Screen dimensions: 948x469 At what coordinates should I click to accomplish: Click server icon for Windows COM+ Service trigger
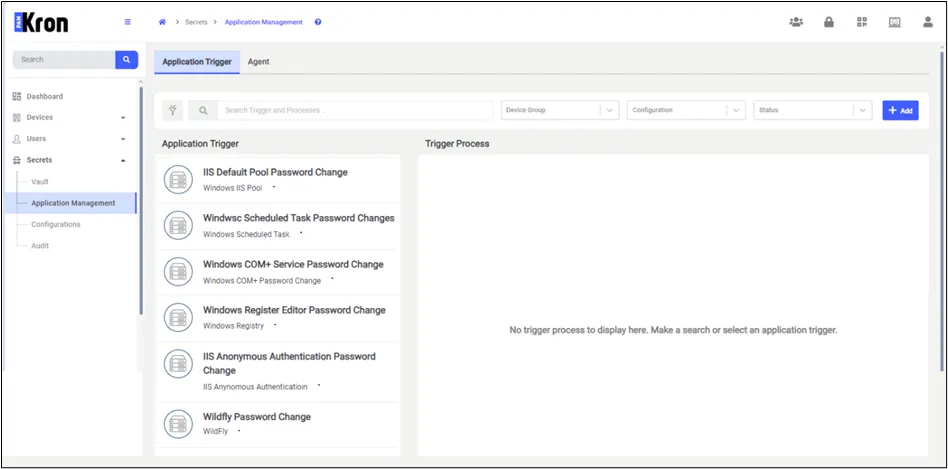[x=178, y=272]
